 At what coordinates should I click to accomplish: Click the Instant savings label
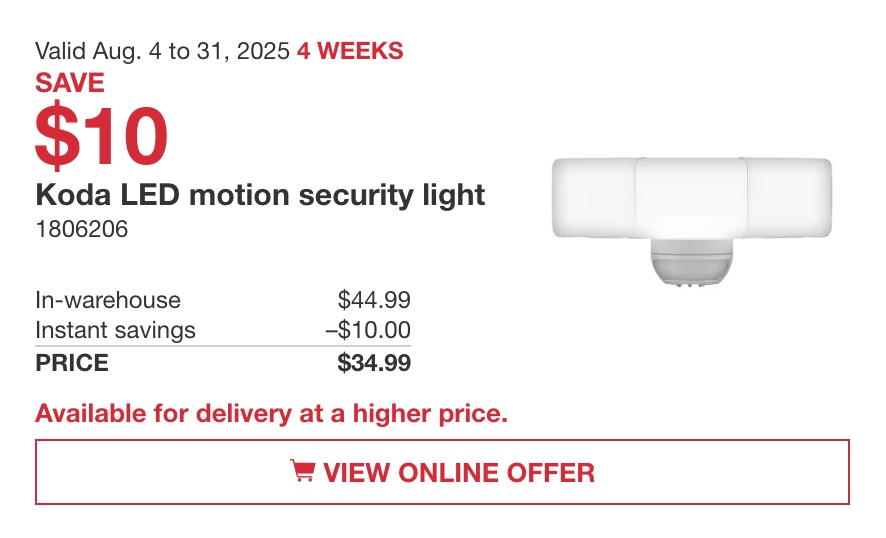tap(115, 330)
